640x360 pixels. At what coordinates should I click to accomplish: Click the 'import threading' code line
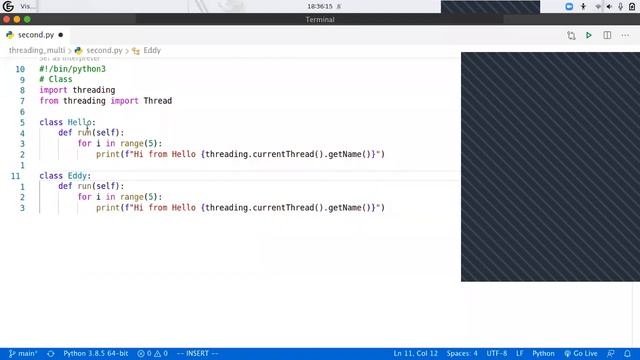click(77, 90)
